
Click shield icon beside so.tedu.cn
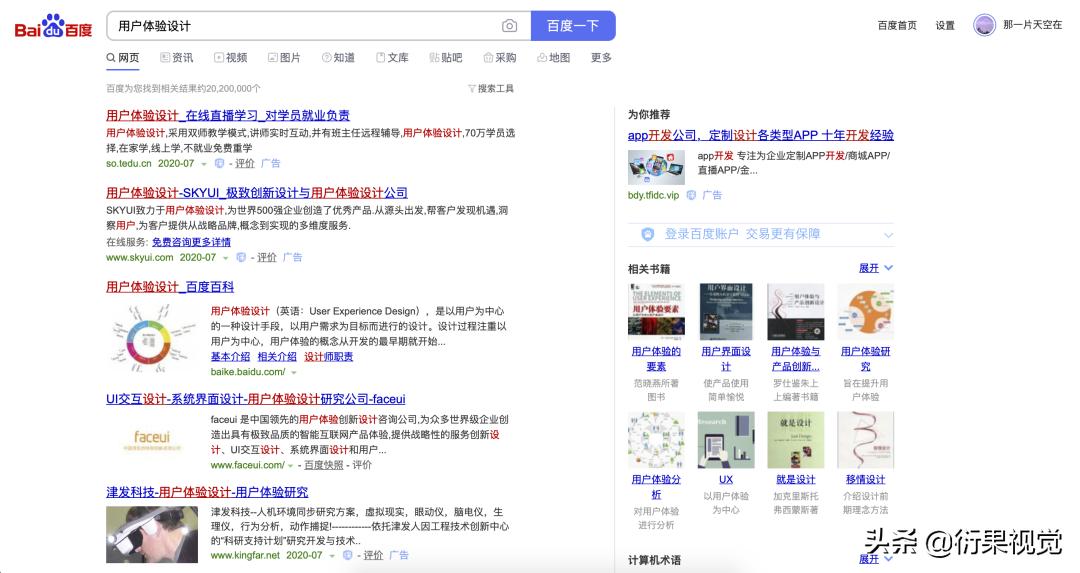(x=219, y=163)
